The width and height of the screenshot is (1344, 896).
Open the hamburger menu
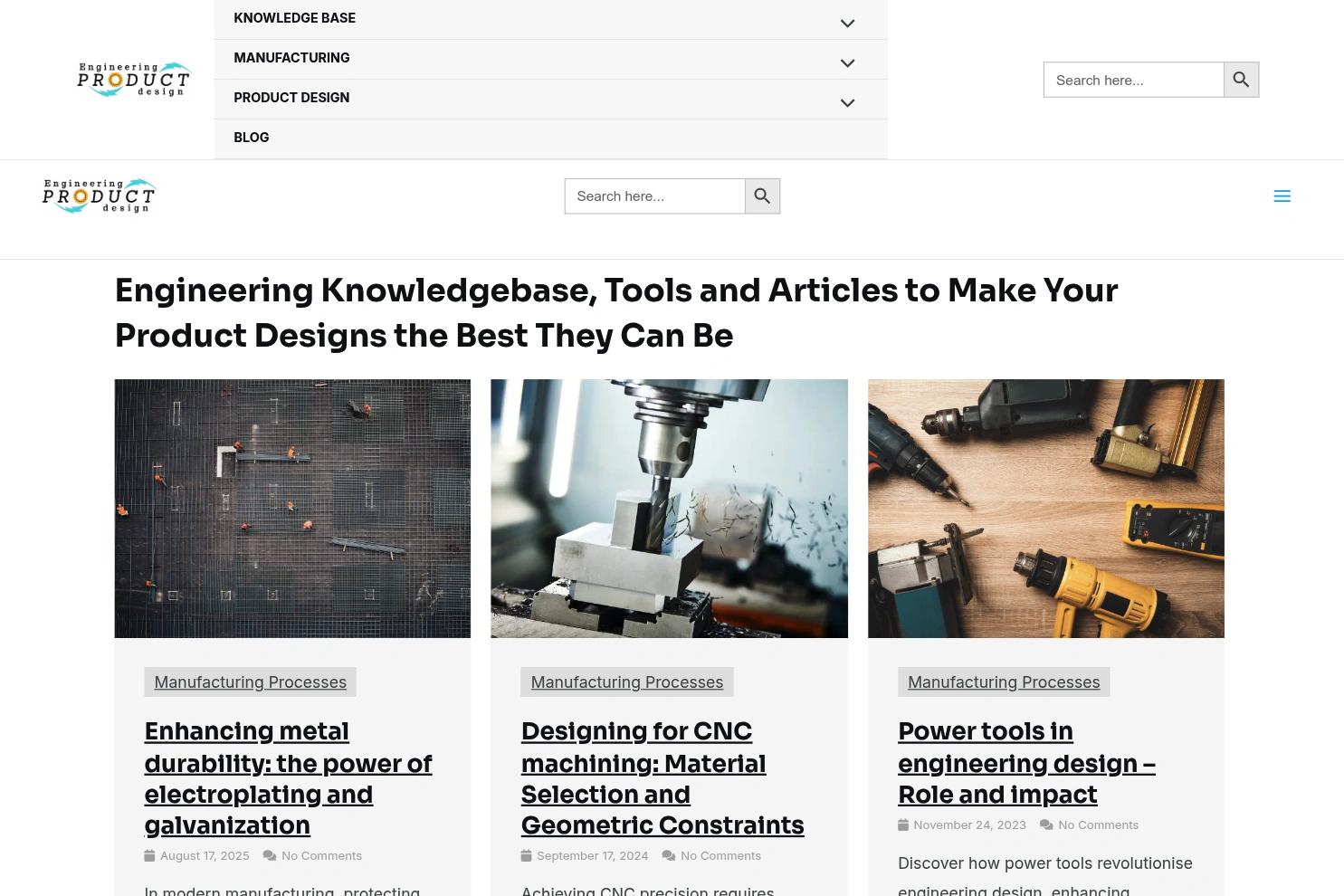tap(1282, 195)
